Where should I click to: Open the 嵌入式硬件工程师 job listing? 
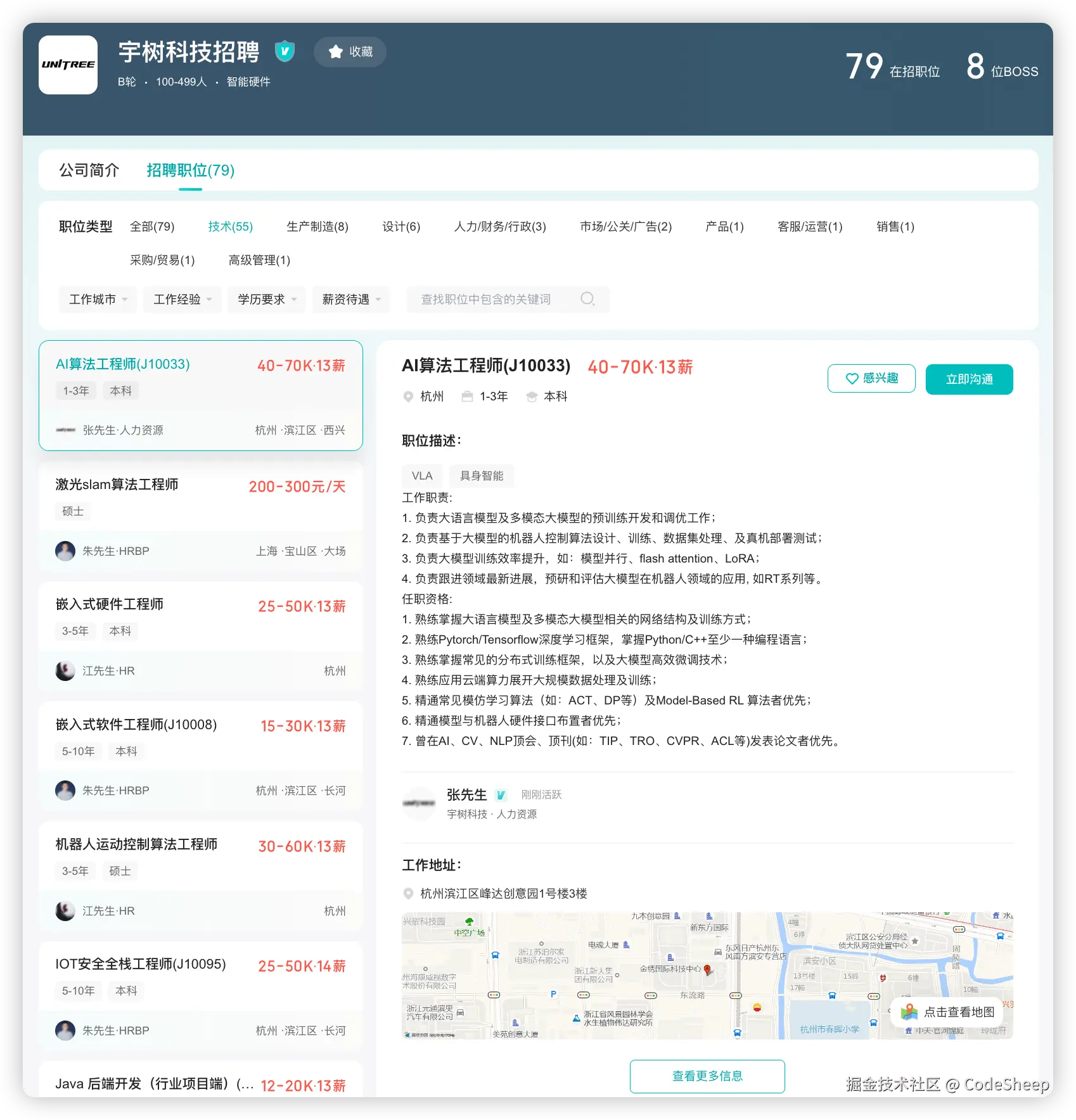point(201,635)
